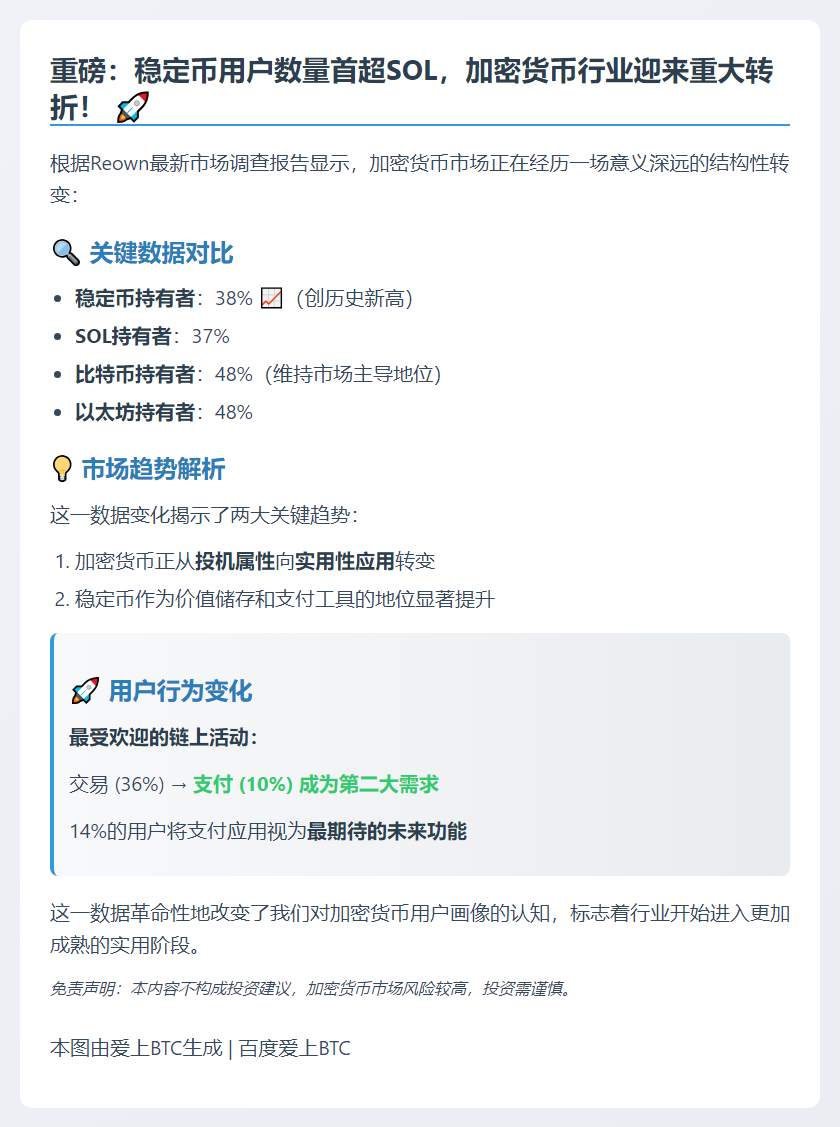
Task: Click the rocket icon beside 用户行为变化
Action: coord(85,691)
